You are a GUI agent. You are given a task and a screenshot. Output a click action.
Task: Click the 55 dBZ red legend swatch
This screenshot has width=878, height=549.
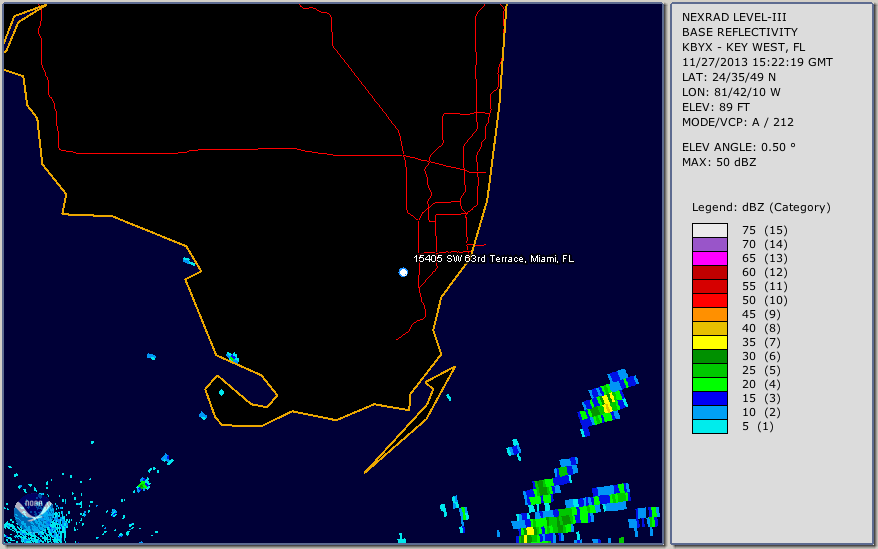[x=709, y=286]
